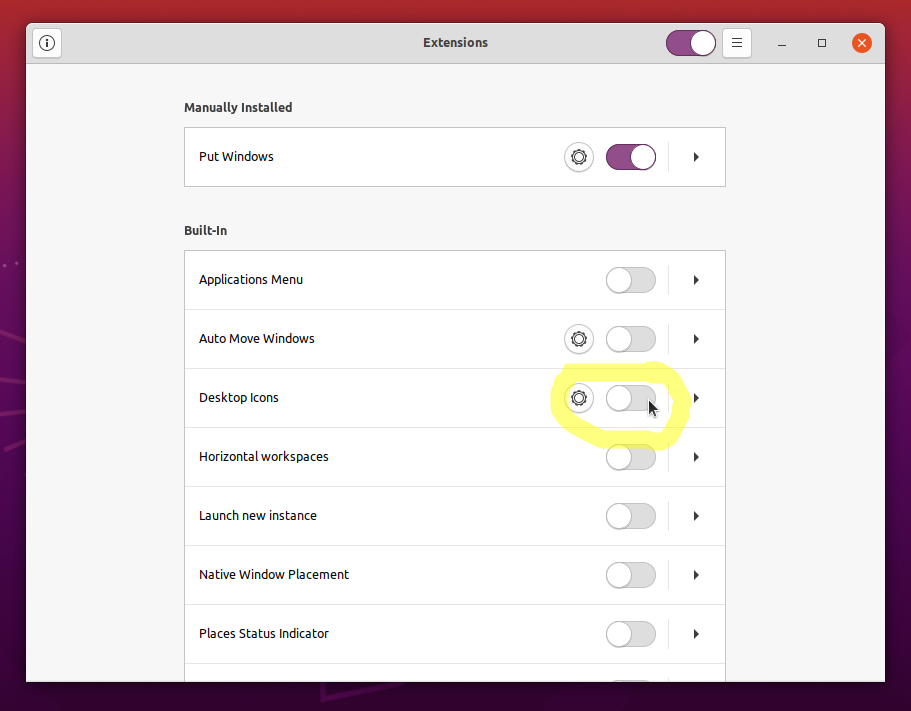The height and width of the screenshot is (711, 911).
Task: Expand Launch new instance details arrow
Action: click(696, 516)
